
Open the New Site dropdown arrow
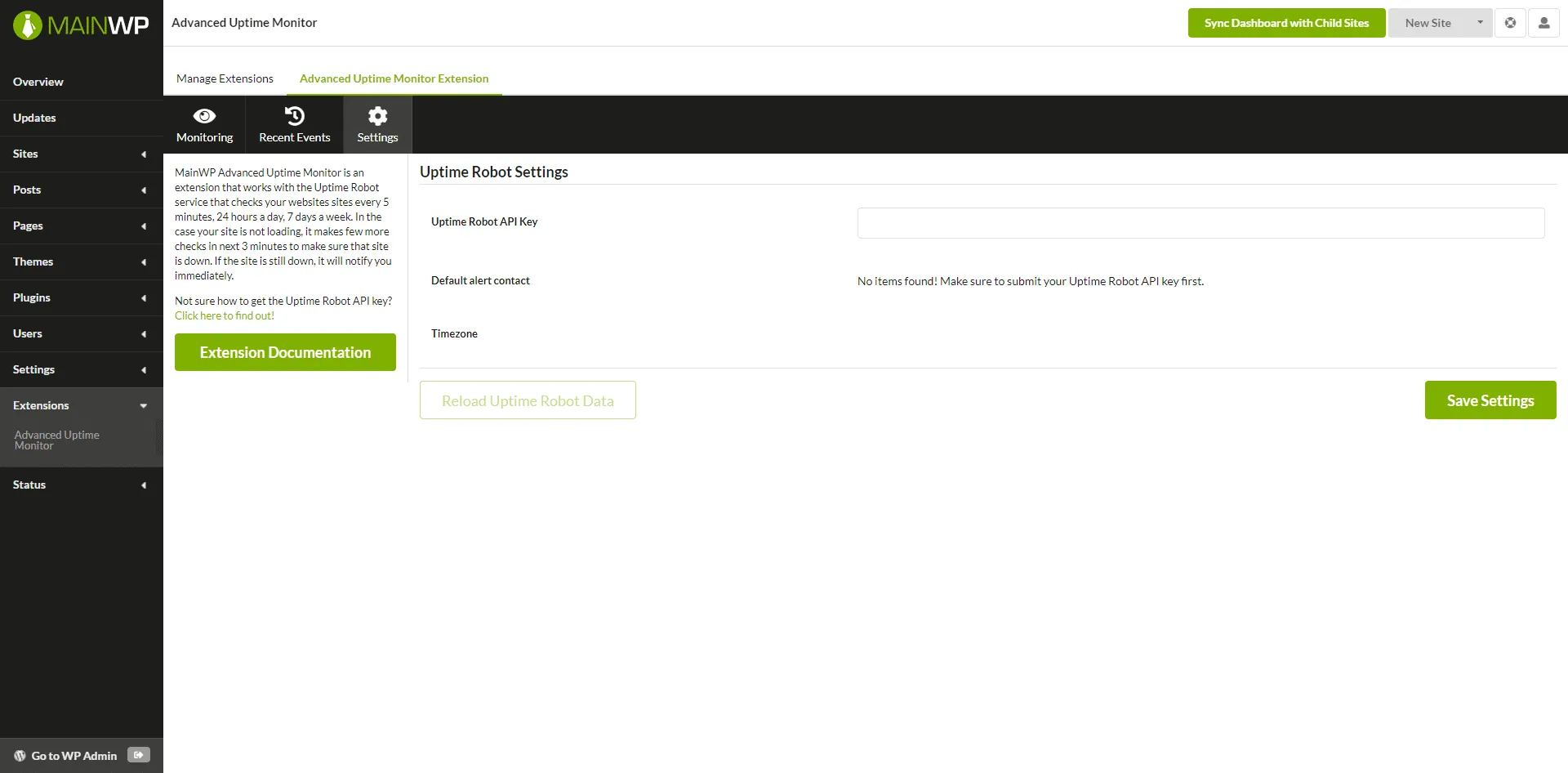(x=1480, y=22)
